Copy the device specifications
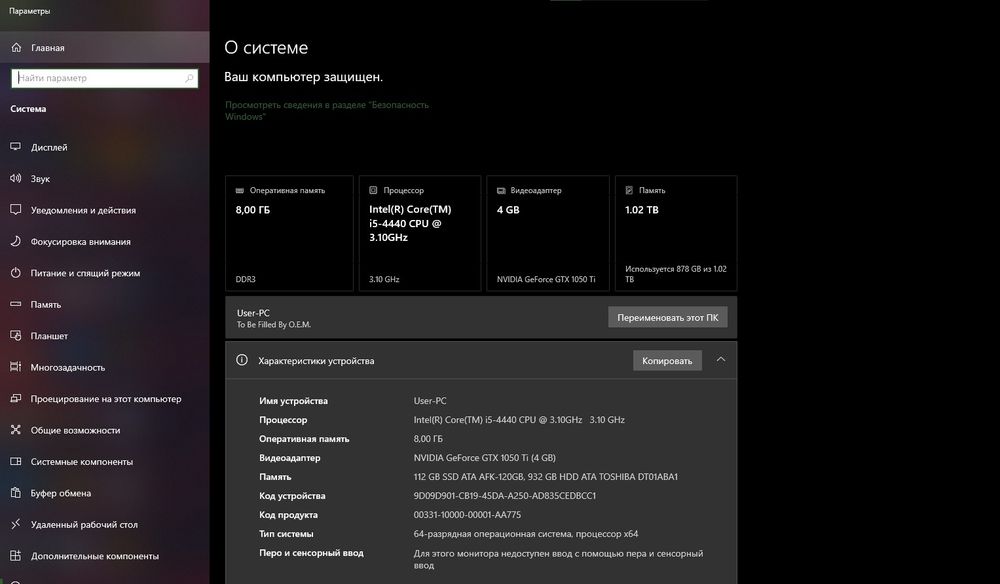The image size is (1000, 584). pyautogui.click(x=667, y=360)
